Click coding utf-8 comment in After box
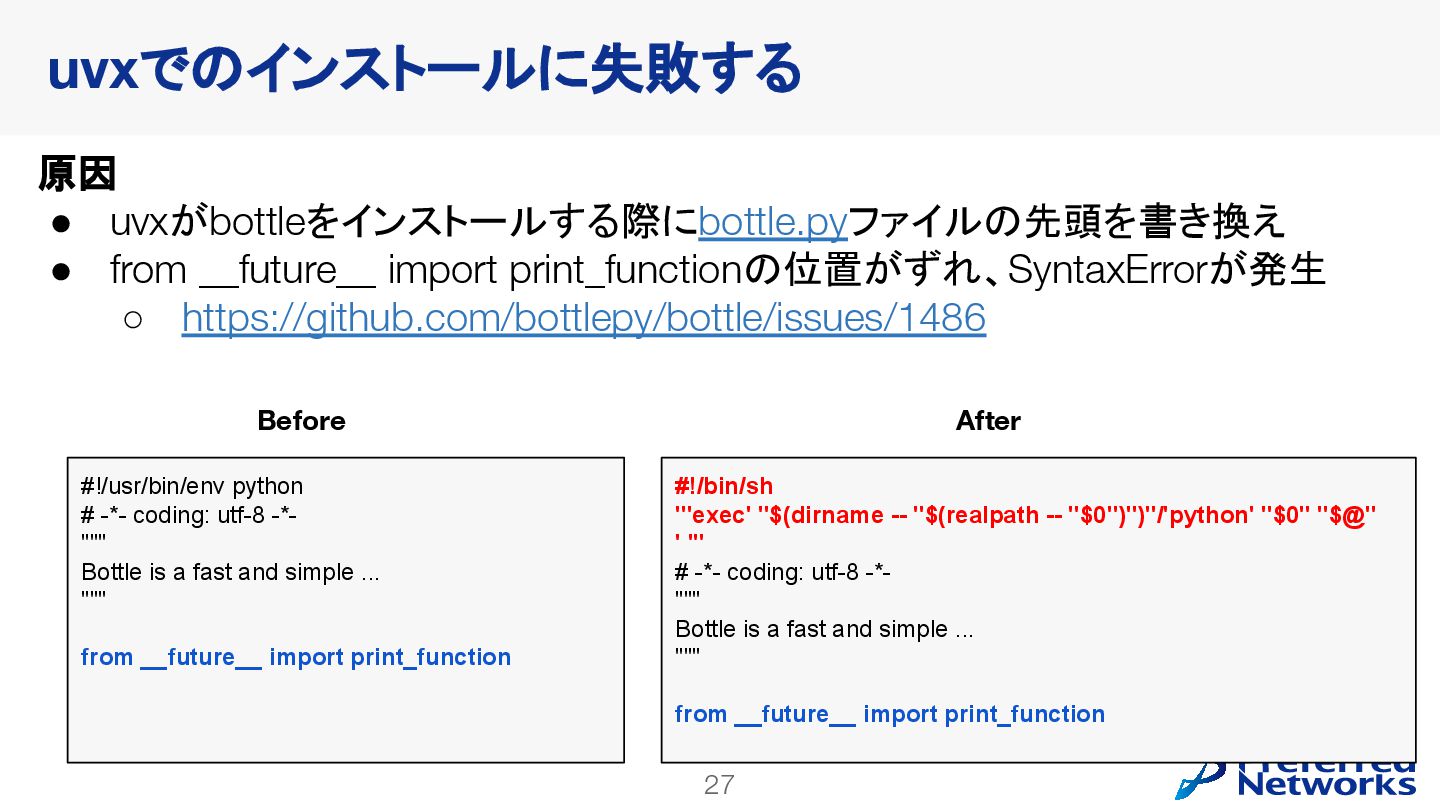 click(x=783, y=572)
